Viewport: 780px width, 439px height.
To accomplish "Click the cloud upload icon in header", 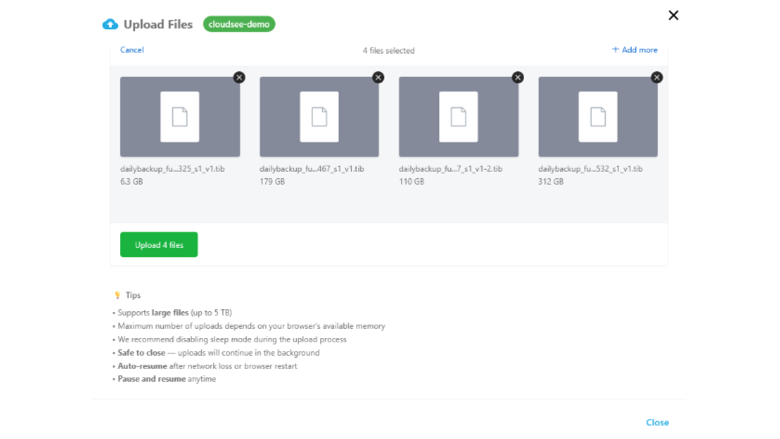I will 110,24.
